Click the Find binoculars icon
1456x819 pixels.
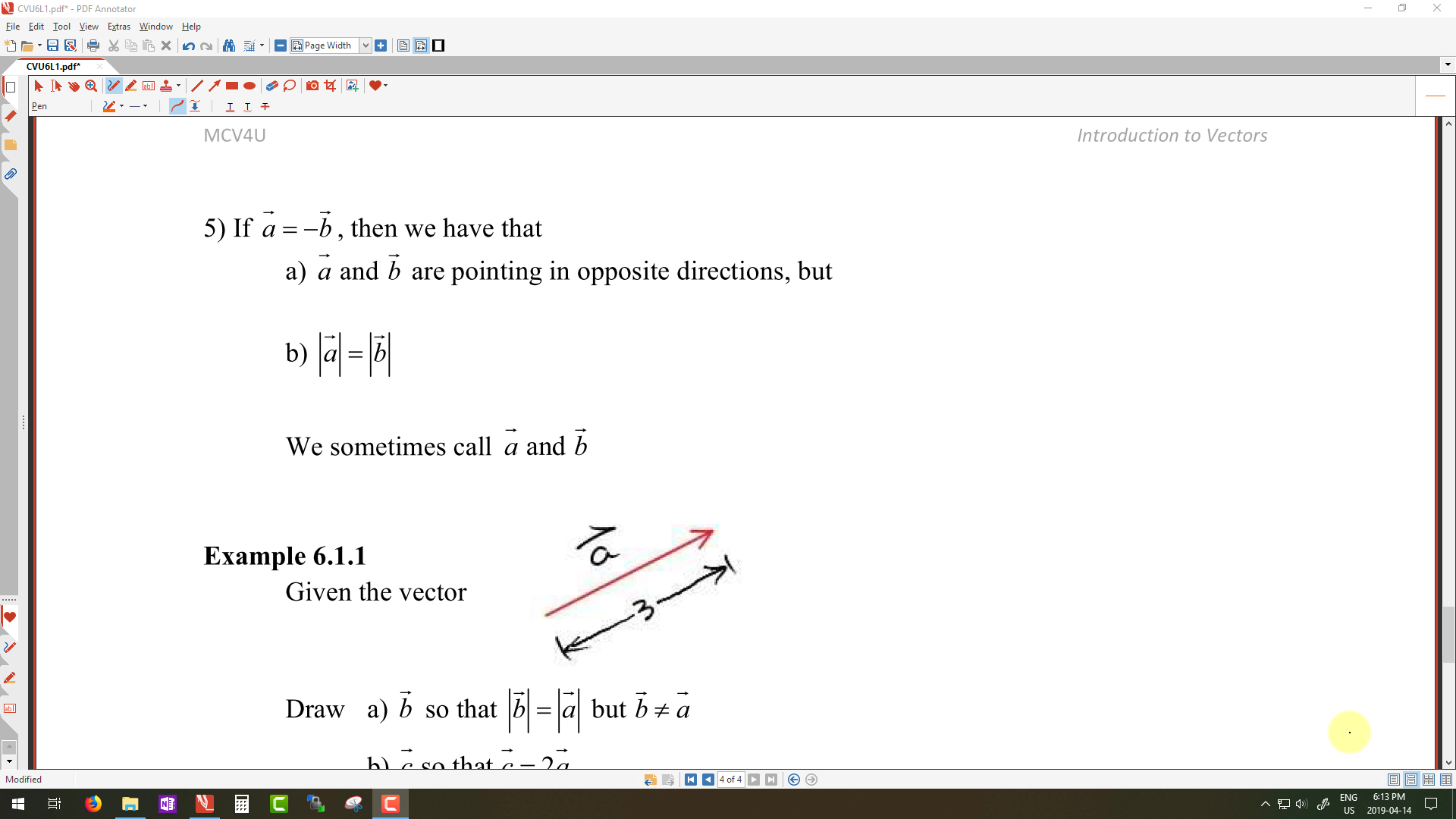(x=229, y=45)
